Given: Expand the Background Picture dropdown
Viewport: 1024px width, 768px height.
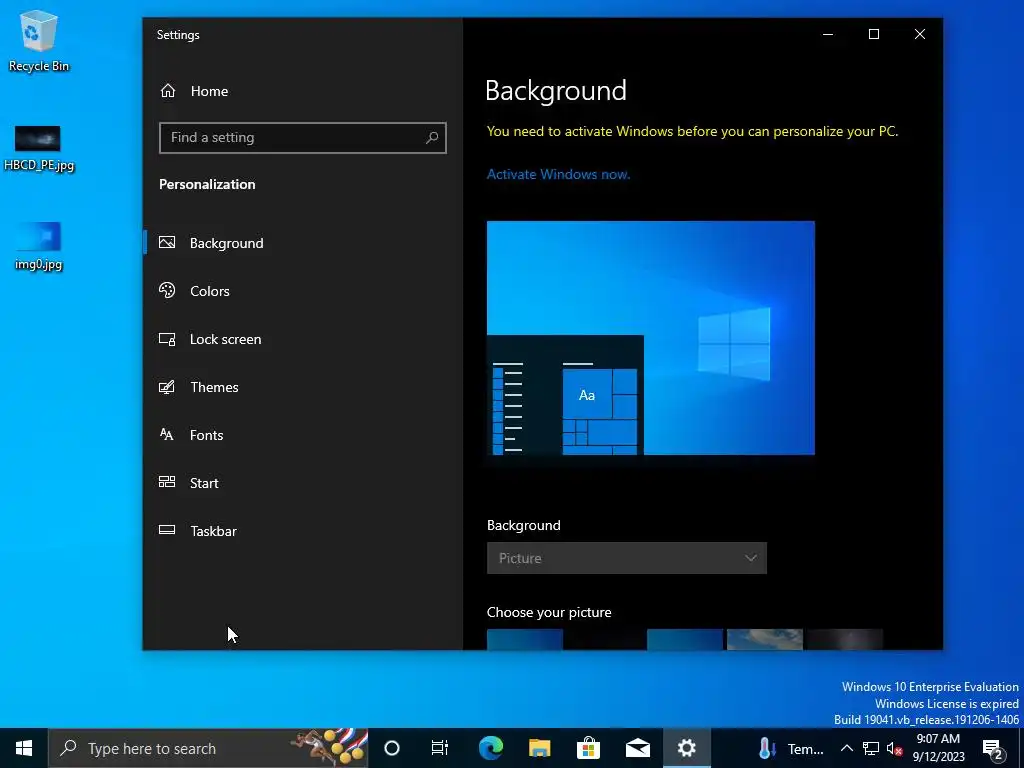Looking at the screenshot, I should (x=626, y=558).
